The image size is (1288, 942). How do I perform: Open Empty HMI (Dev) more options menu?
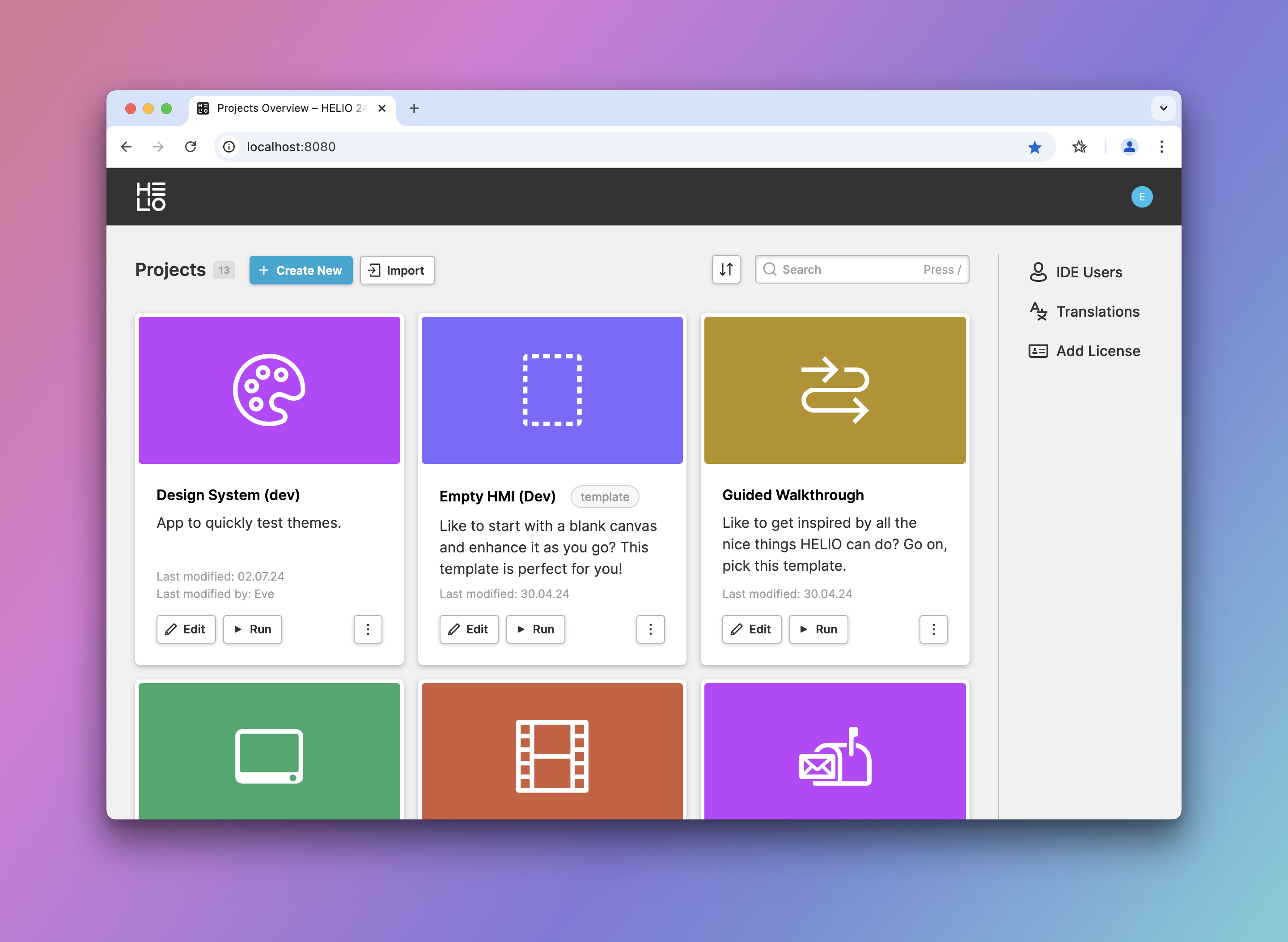[x=650, y=629]
